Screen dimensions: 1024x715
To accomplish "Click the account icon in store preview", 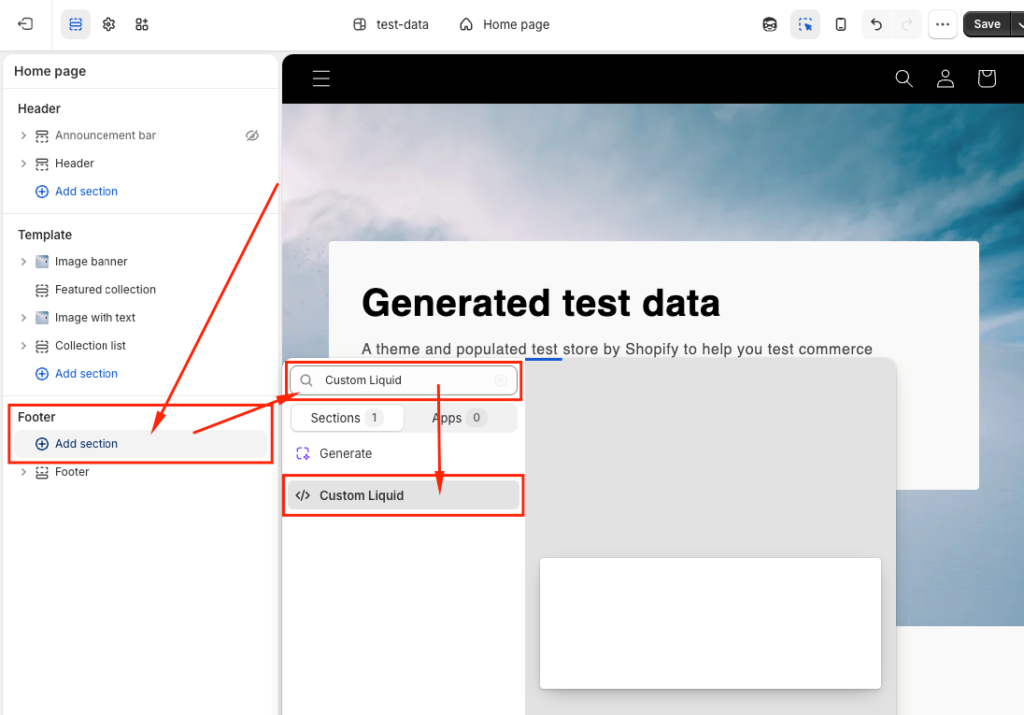I will (x=945, y=78).
